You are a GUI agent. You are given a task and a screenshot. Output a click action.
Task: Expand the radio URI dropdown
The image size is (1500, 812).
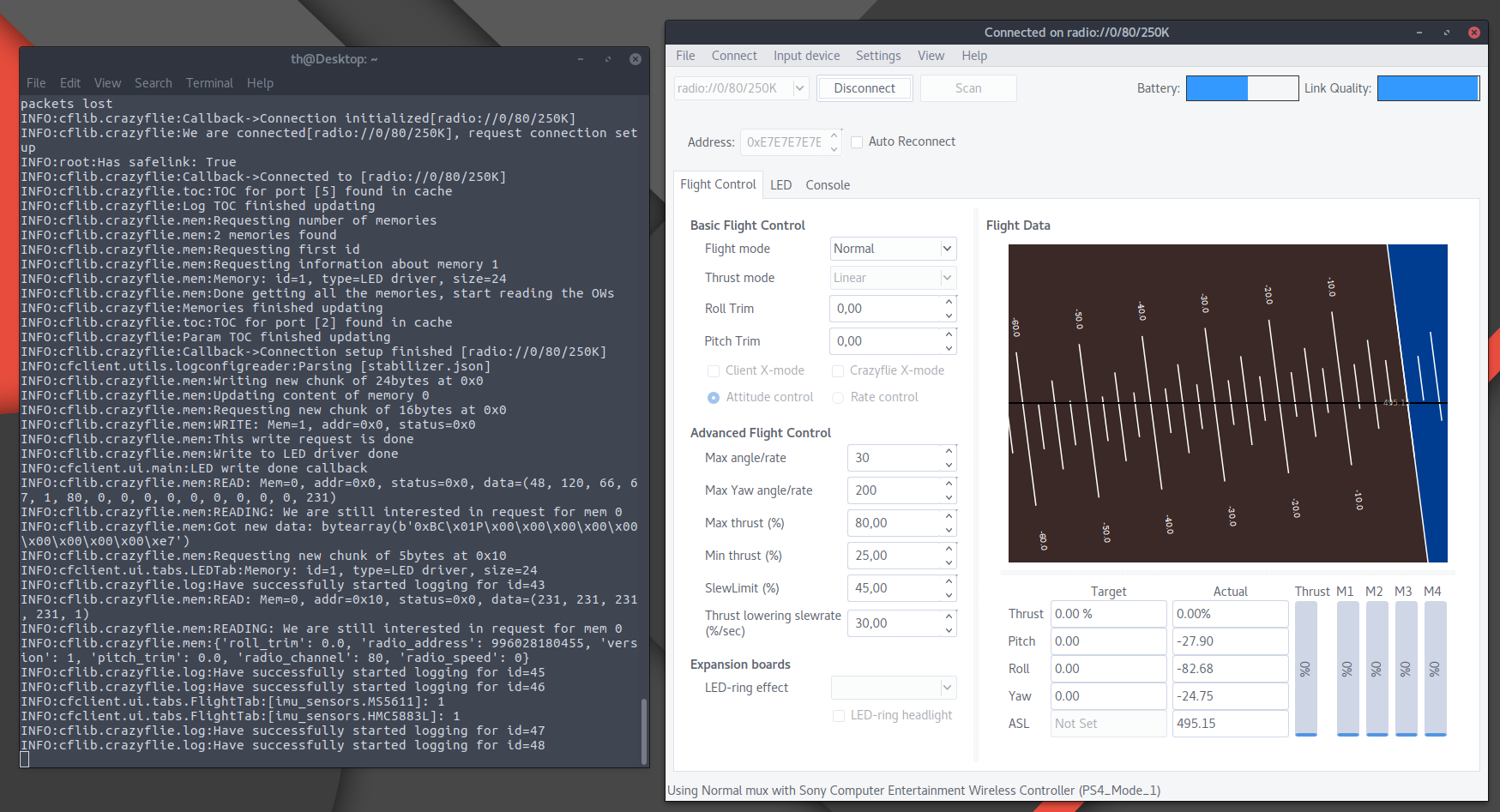pos(799,88)
